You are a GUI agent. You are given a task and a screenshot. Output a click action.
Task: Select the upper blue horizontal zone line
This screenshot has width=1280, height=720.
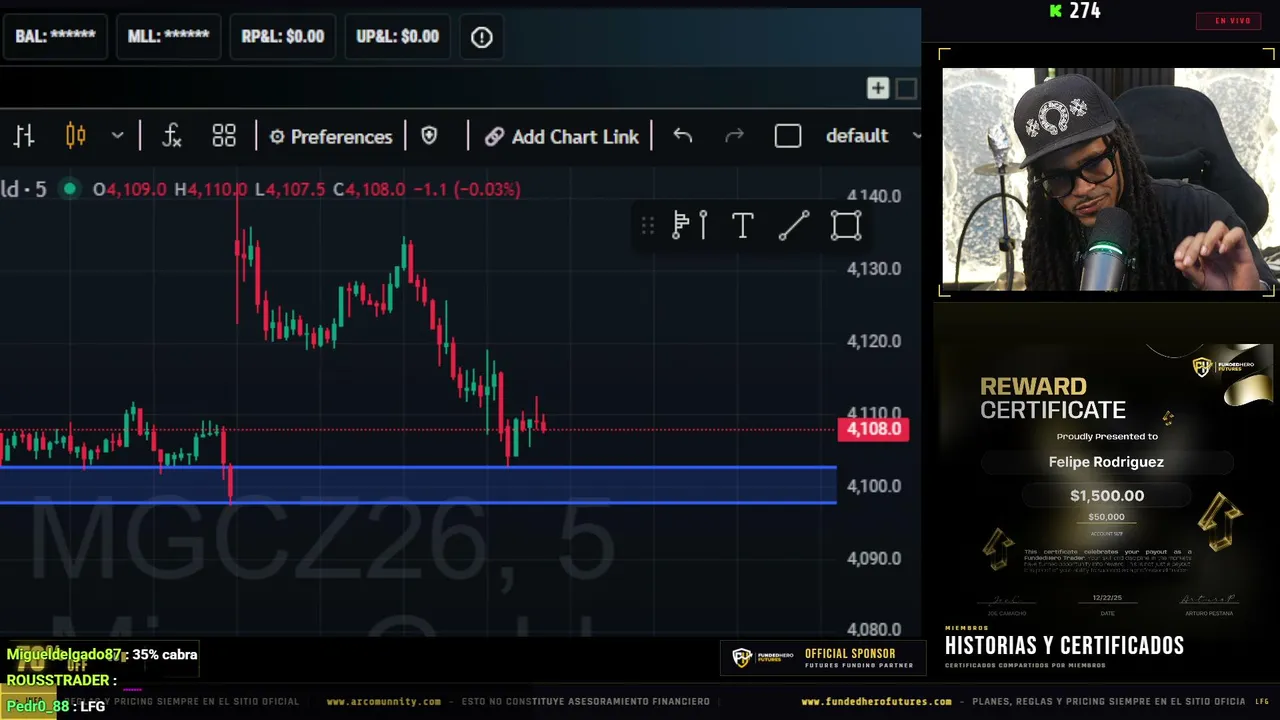tap(418, 467)
